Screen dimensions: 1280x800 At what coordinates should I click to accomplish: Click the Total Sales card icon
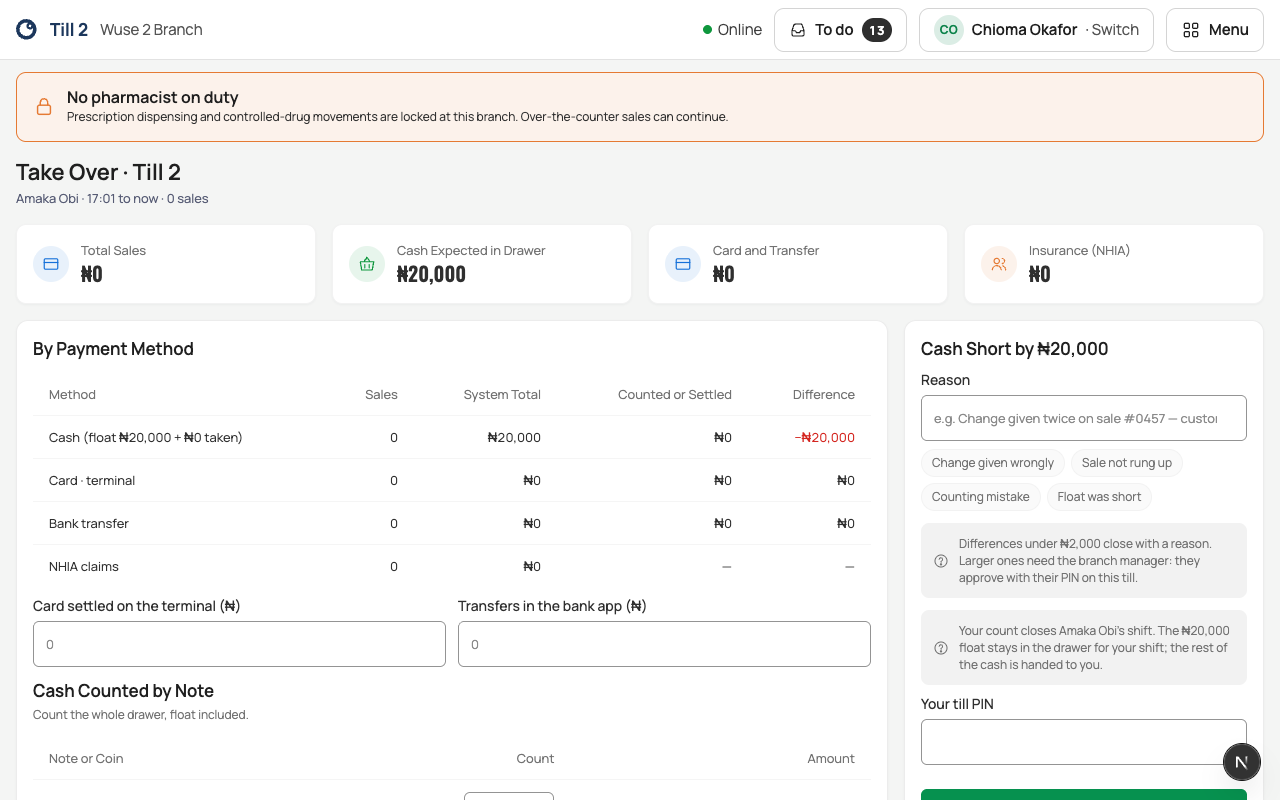pos(51,264)
